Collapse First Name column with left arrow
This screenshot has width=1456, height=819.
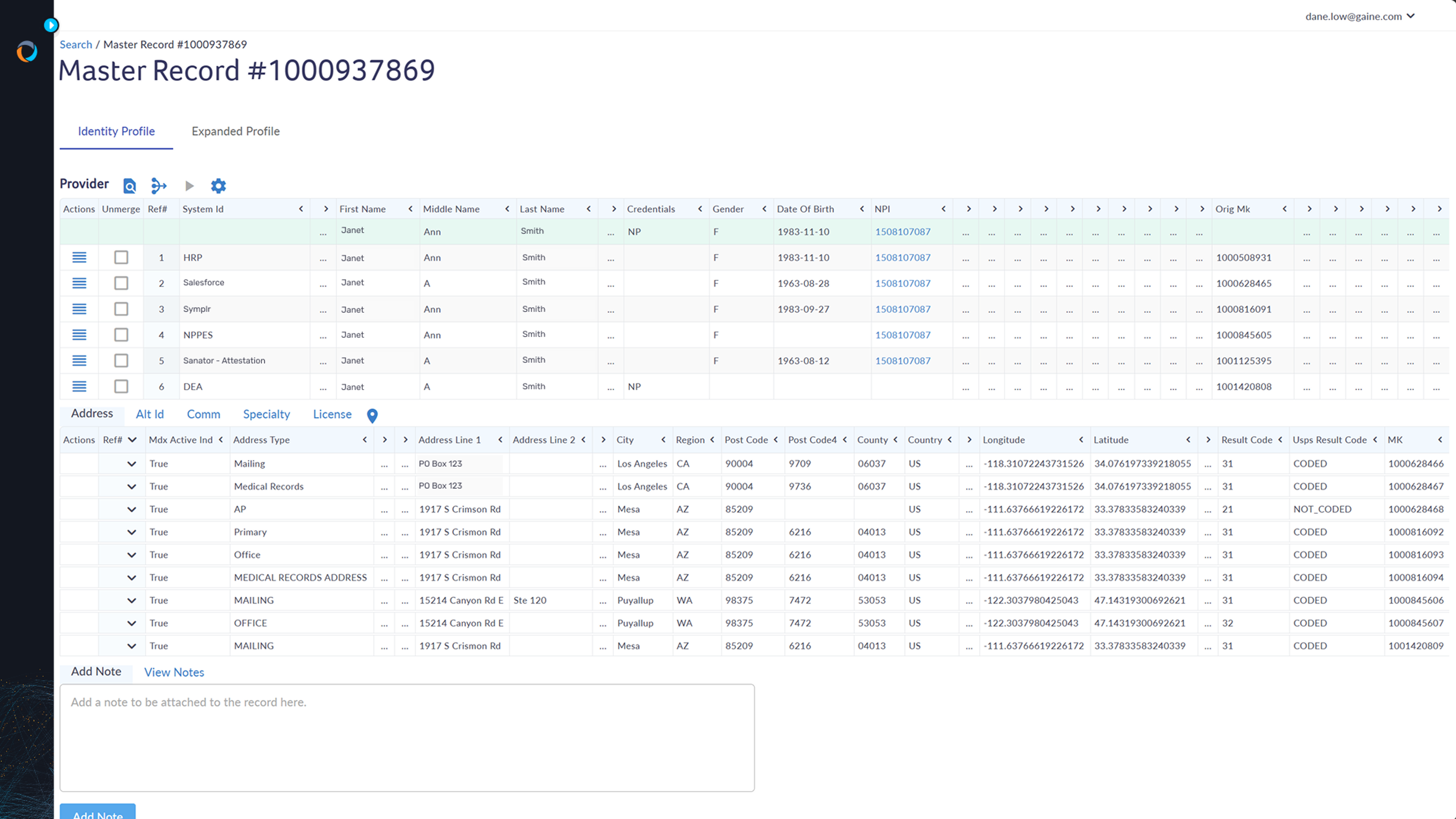coord(410,209)
